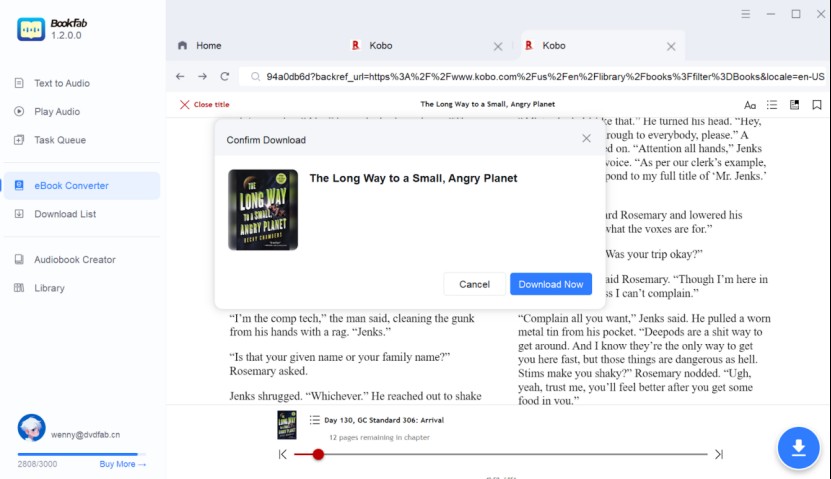Close the second Kobo tab
Screen dimensions: 831x479
coord(671,47)
